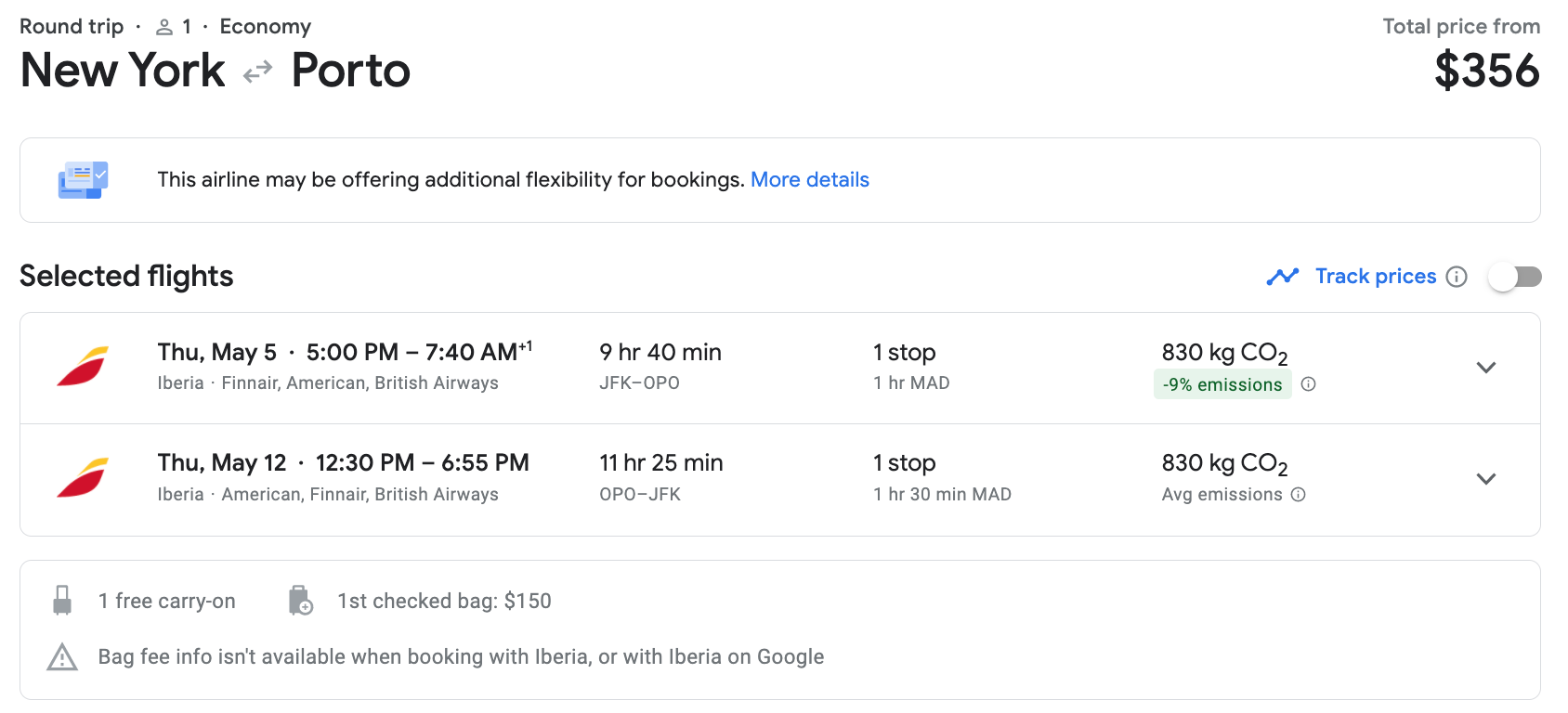Image resolution: width=1568 pixels, height=713 pixels.
Task: Click the $356 total price
Action: click(x=1486, y=71)
